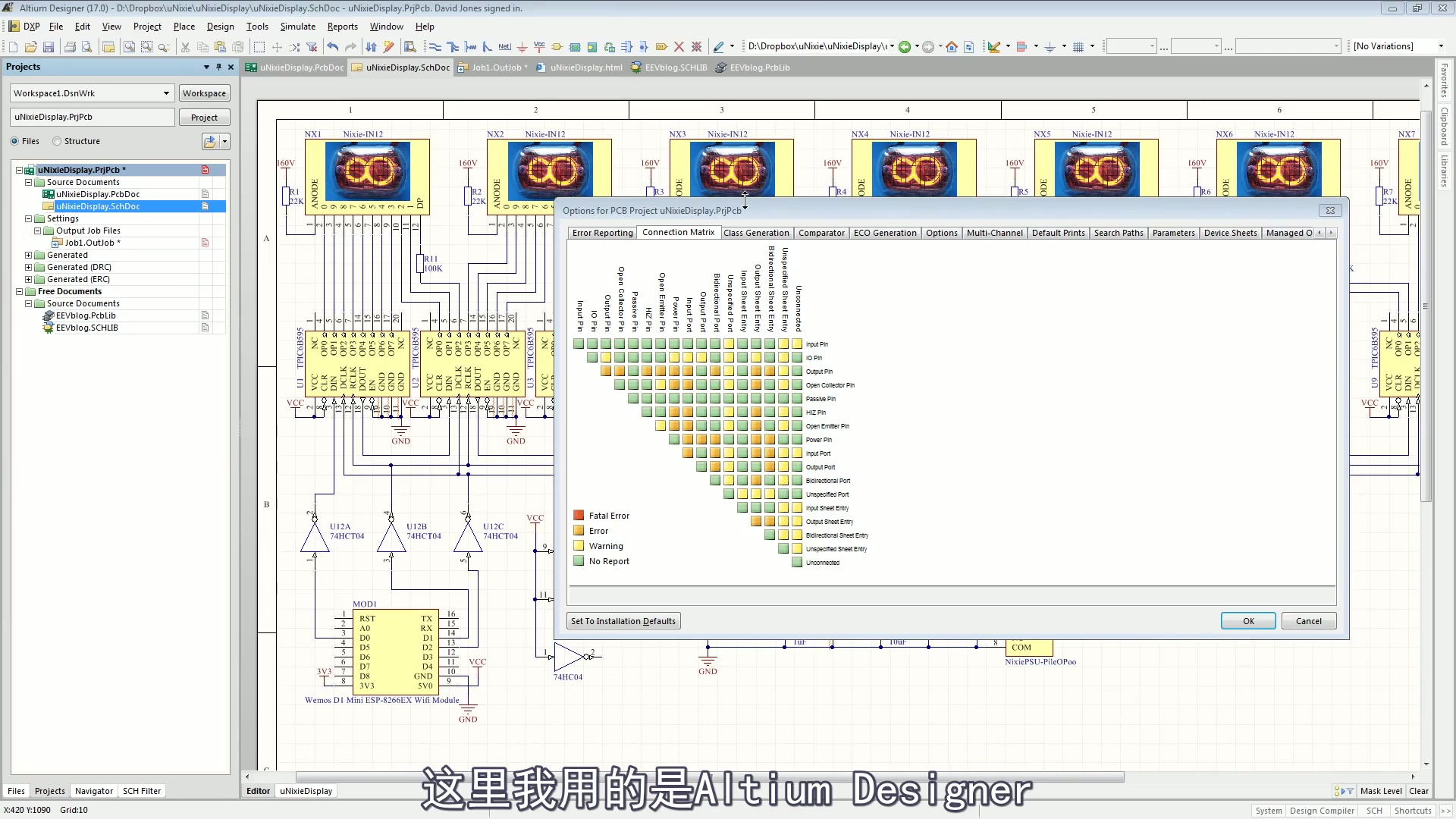Expand the Generated (ERC) folder
The height and width of the screenshot is (819, 1456).
pos(29,279)
